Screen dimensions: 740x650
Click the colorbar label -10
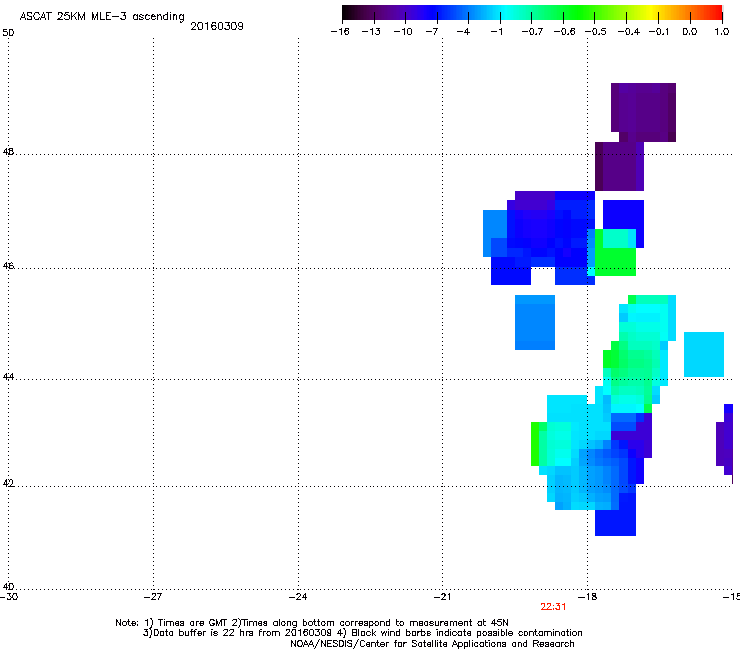coord(403,32)
